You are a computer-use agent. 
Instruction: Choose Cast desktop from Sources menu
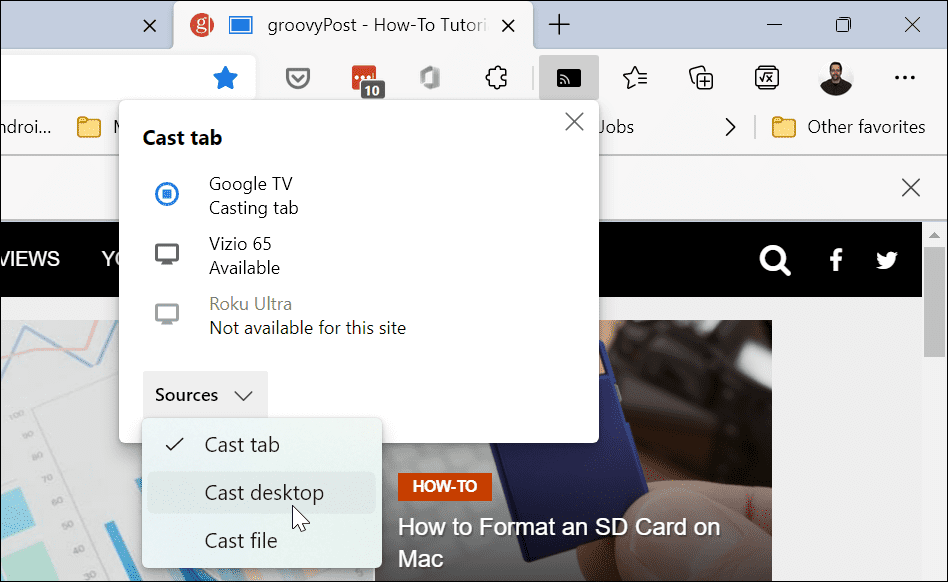point(261,493)
